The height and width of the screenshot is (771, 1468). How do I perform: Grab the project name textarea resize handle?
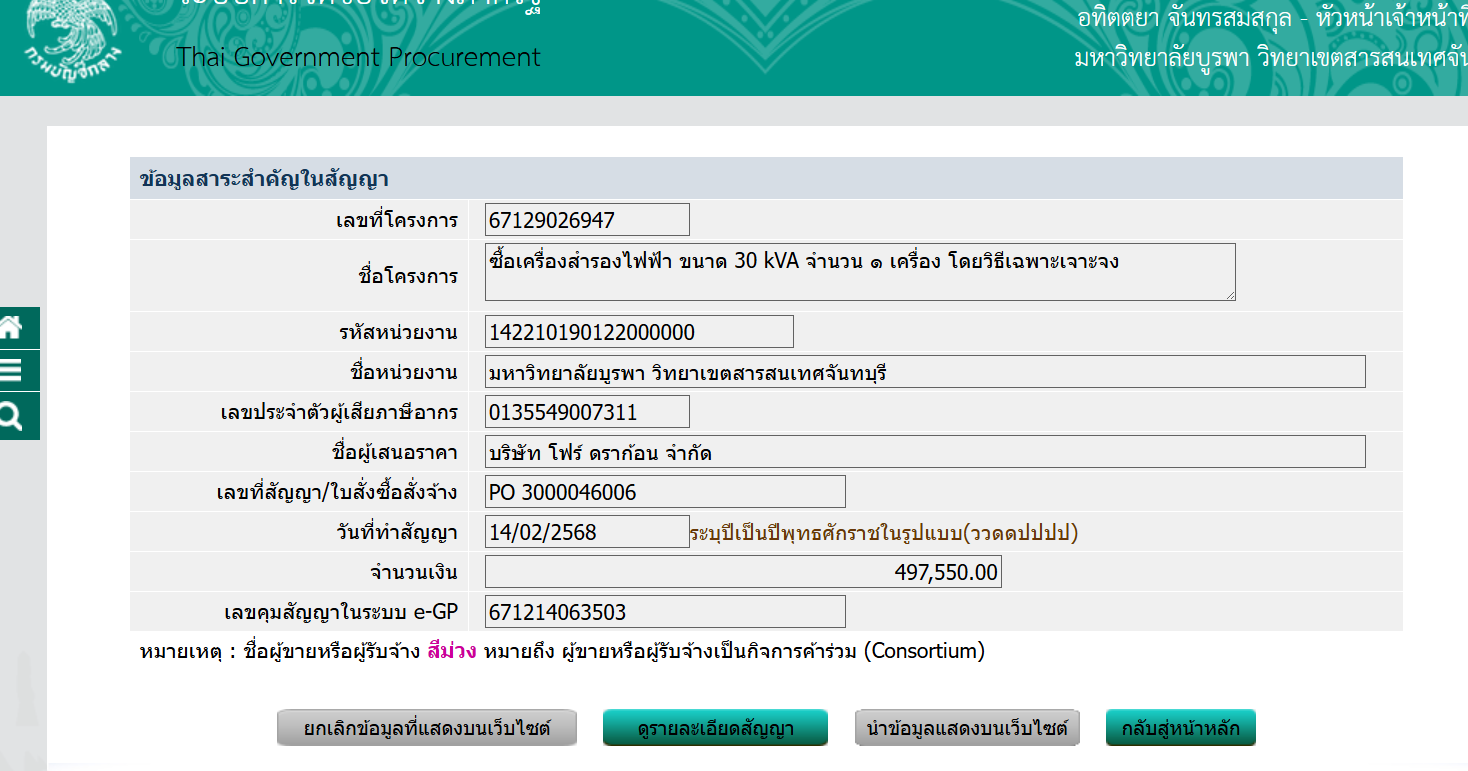pos(1230,294)
